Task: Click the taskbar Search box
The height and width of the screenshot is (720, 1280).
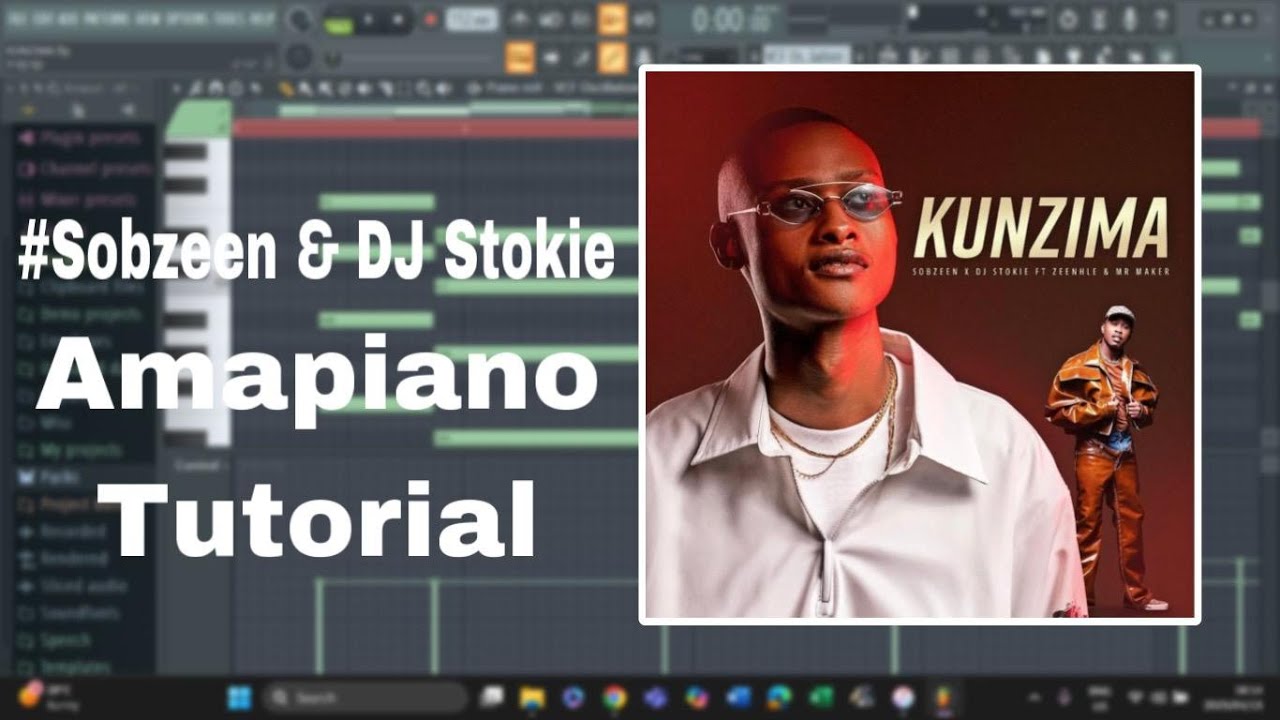Action: tap(366, 697)
